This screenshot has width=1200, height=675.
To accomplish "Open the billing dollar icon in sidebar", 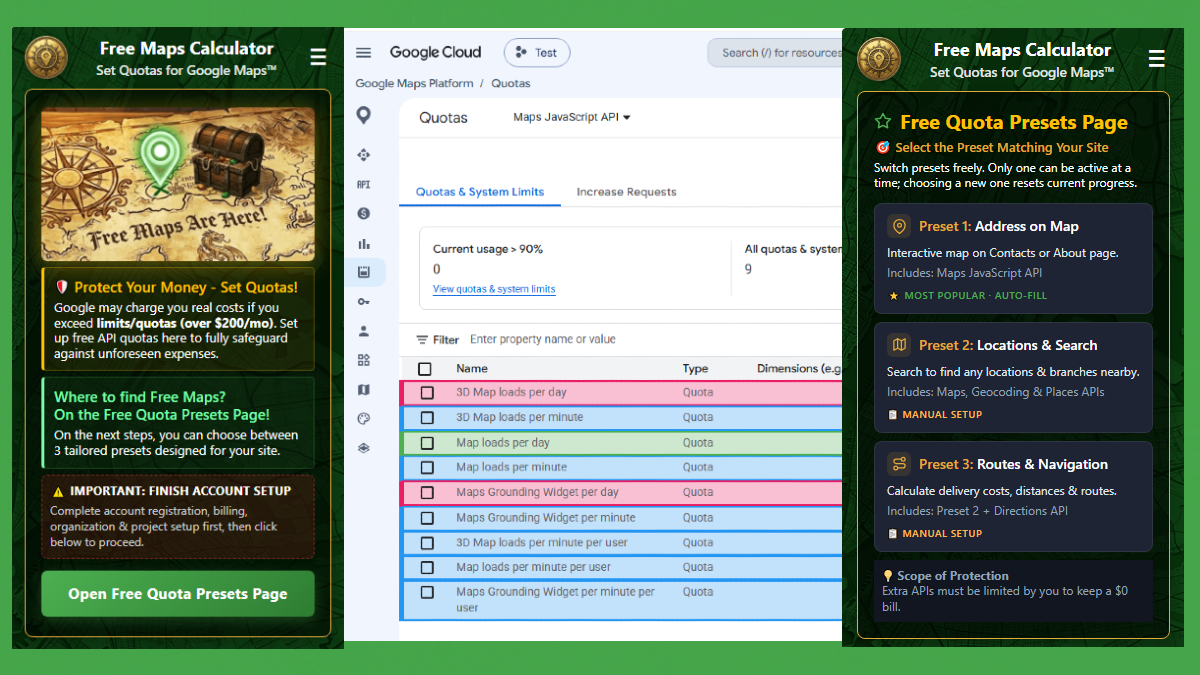I will point(363,214).
